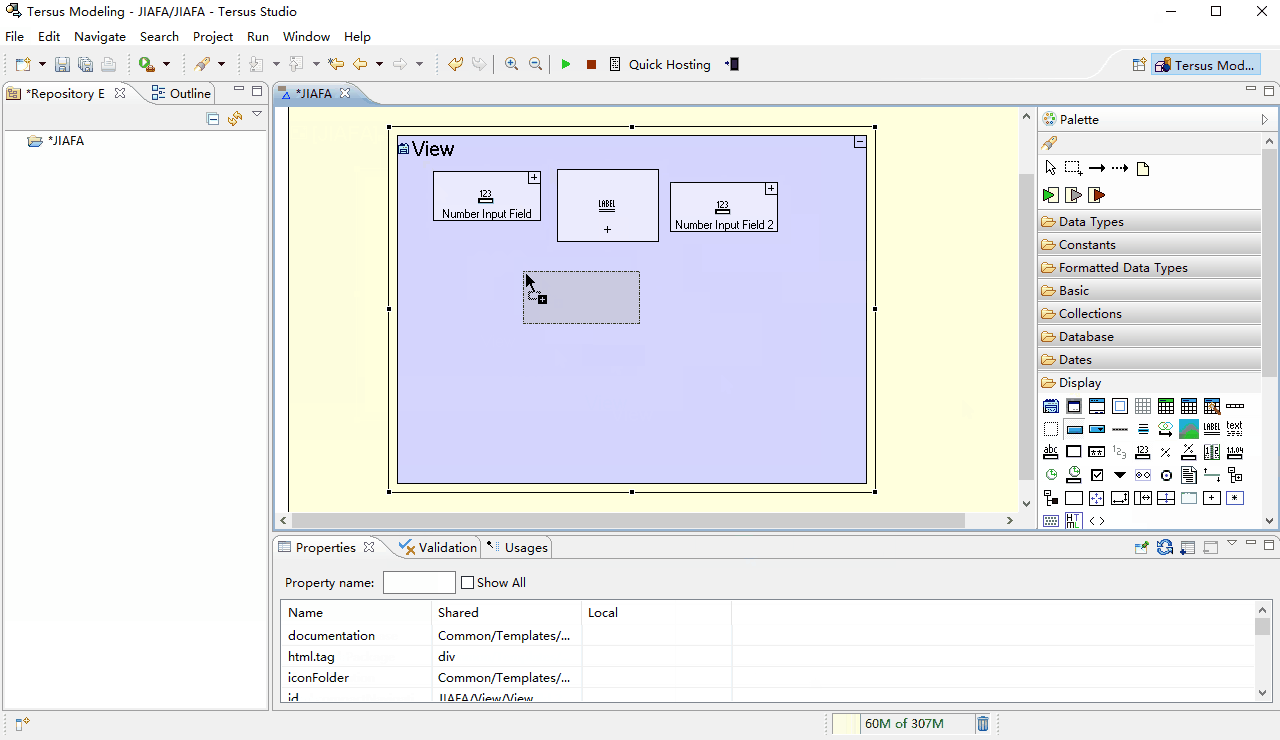The image size is (1280, 740).
Task: Select the Check Box element in Display palette
Action: tap(1097, 475)
